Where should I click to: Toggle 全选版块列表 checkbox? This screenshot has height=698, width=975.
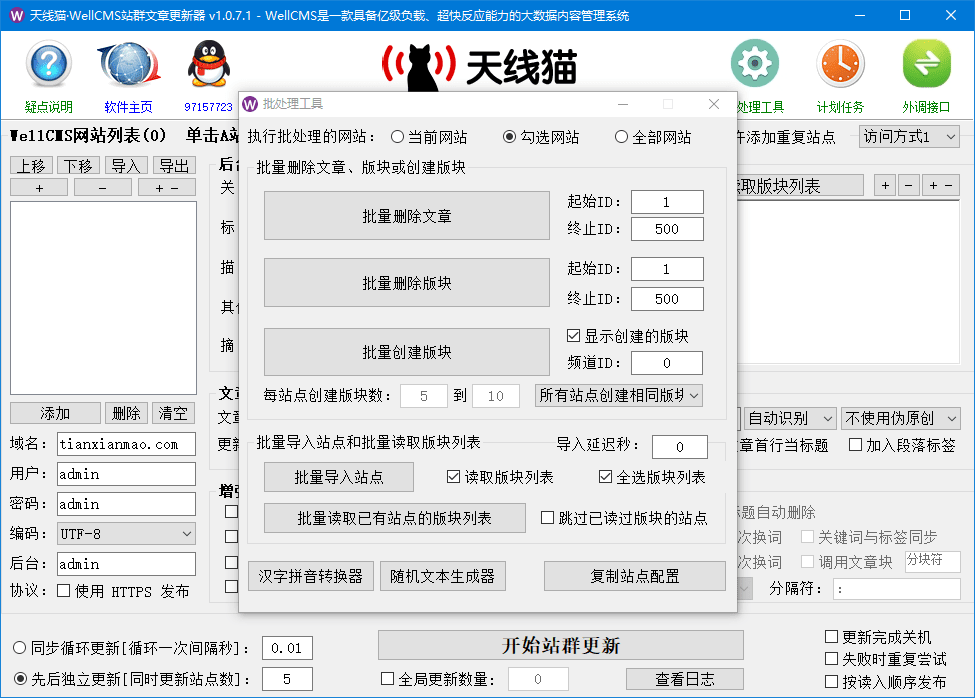(605, 477)
